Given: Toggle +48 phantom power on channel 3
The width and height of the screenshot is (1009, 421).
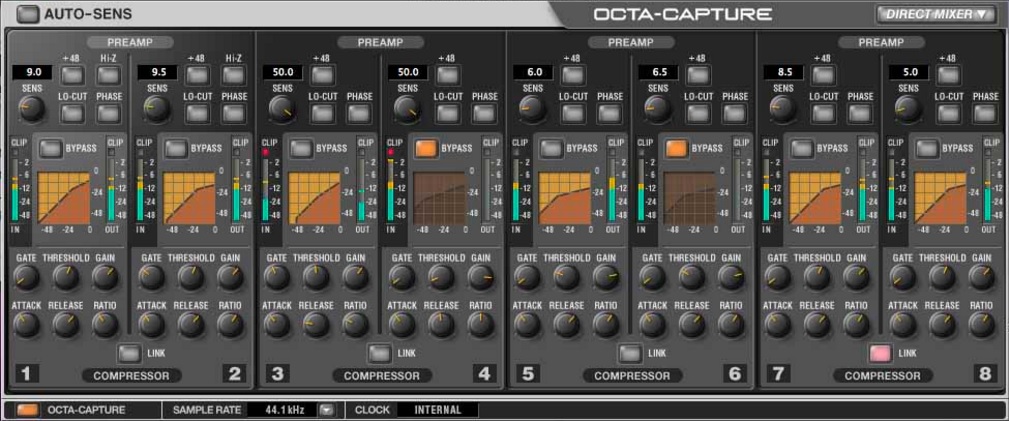Looking at the screenshot, I should [x=324, y=75].
